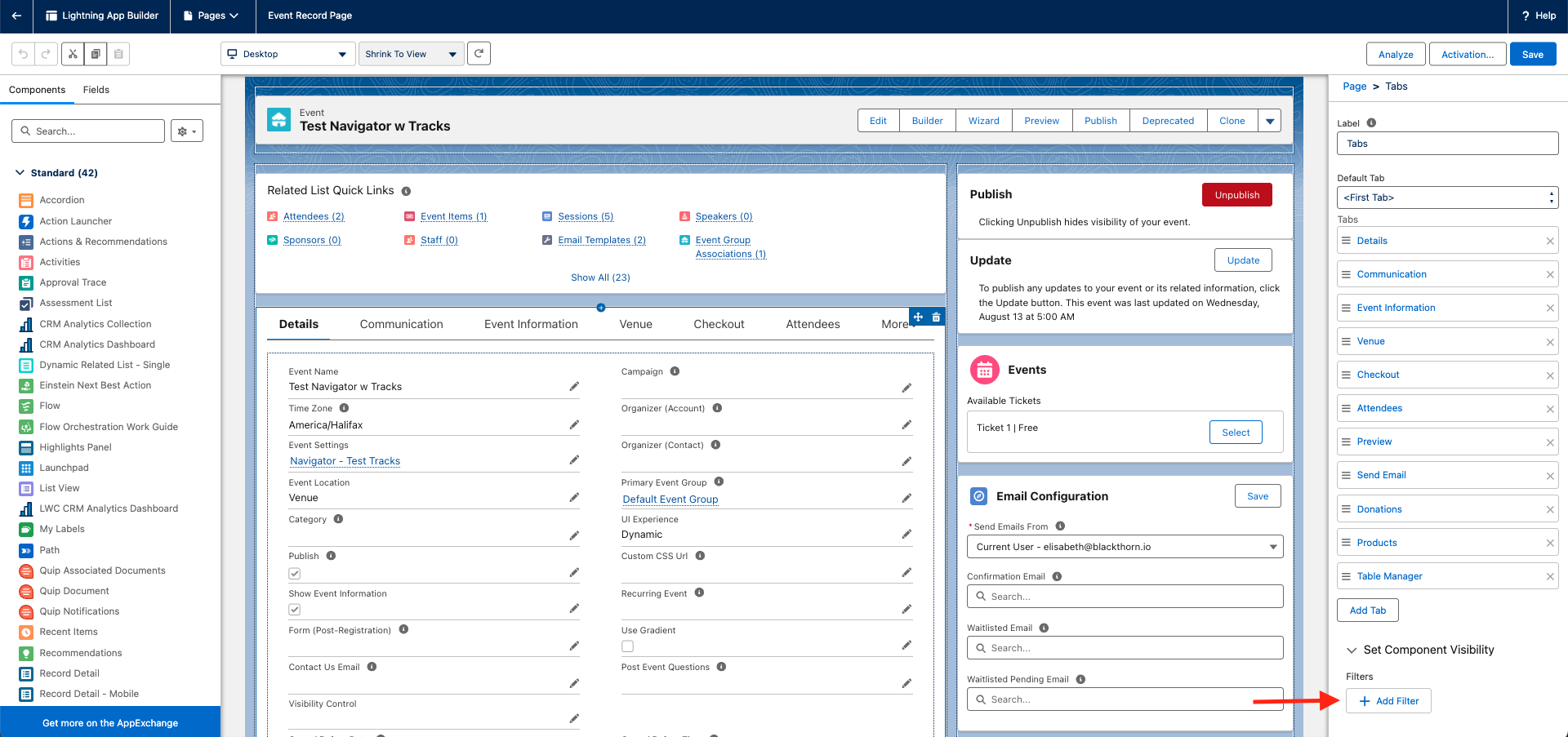Click the Related List Quick Links info icon
The width and height of the screenshot is (1568, 737).
pos(406,191)
